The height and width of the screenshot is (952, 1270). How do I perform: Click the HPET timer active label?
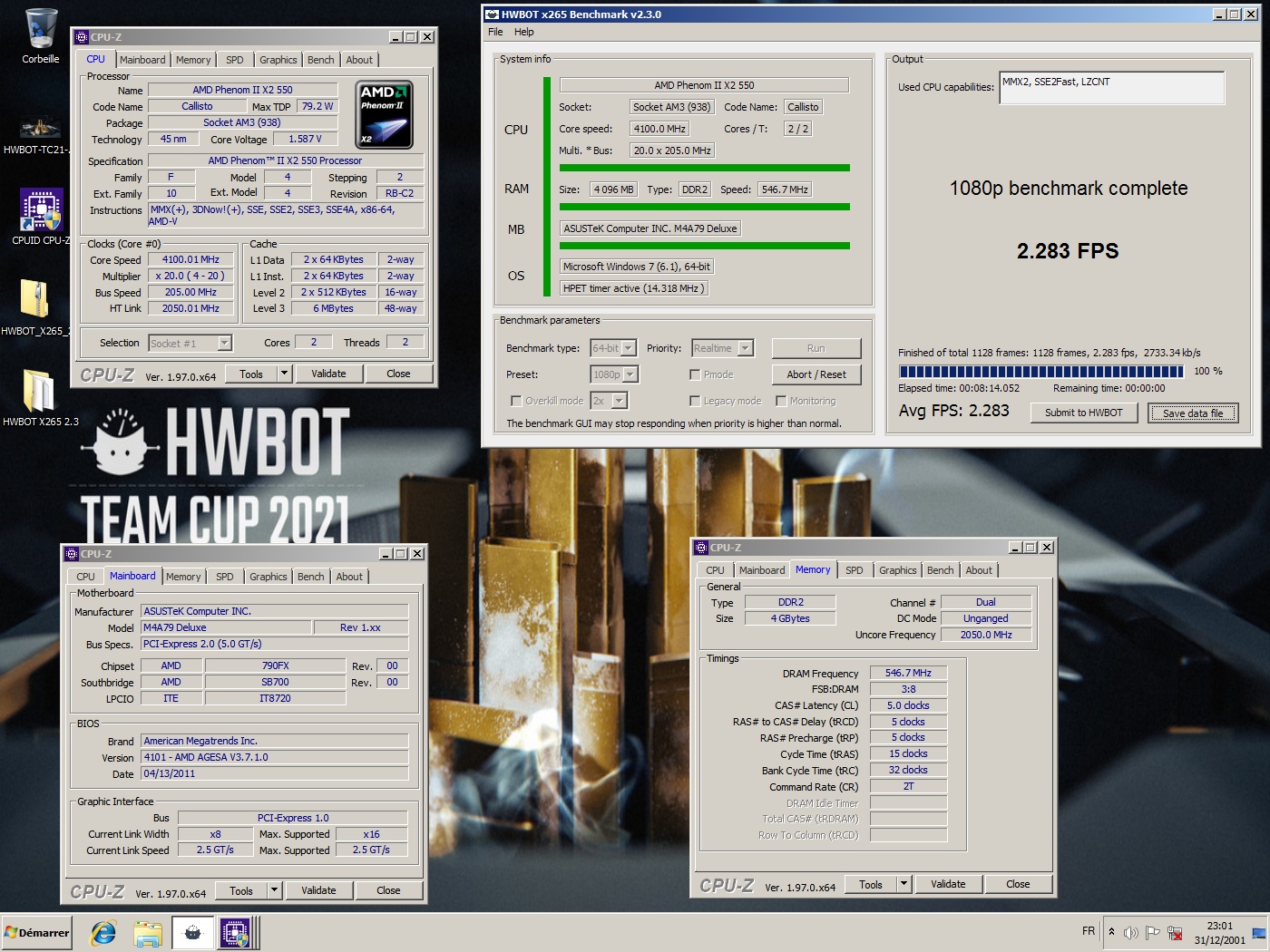pyautogui.click(x=633, y=288)
